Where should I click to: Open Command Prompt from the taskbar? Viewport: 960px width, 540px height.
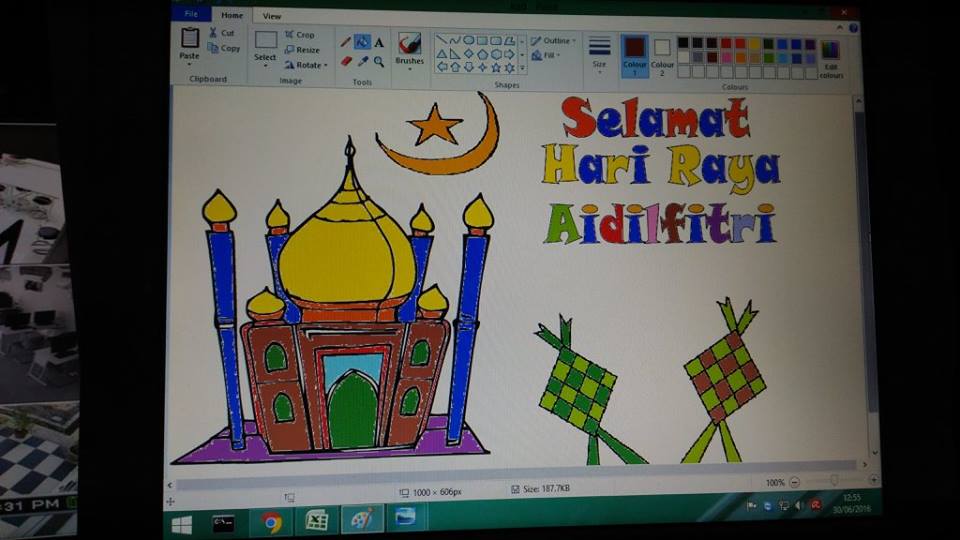pos(223,523)
